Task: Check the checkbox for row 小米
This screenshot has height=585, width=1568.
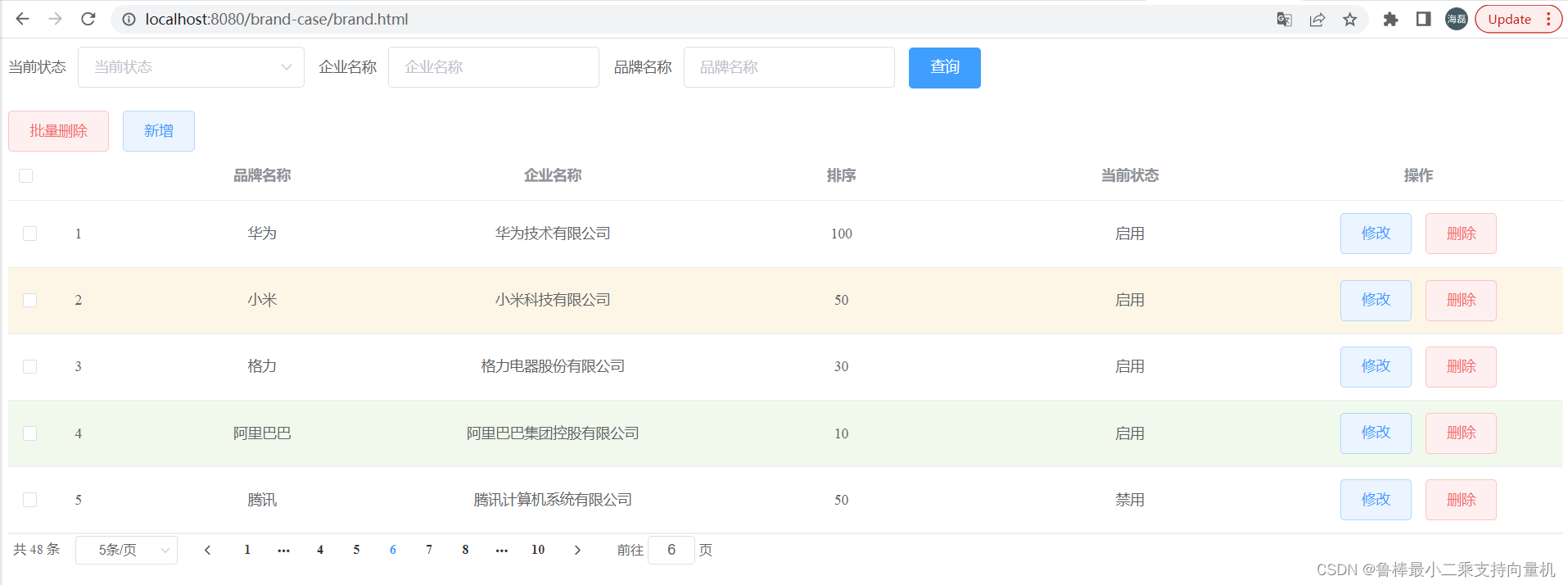Action: 29,300
